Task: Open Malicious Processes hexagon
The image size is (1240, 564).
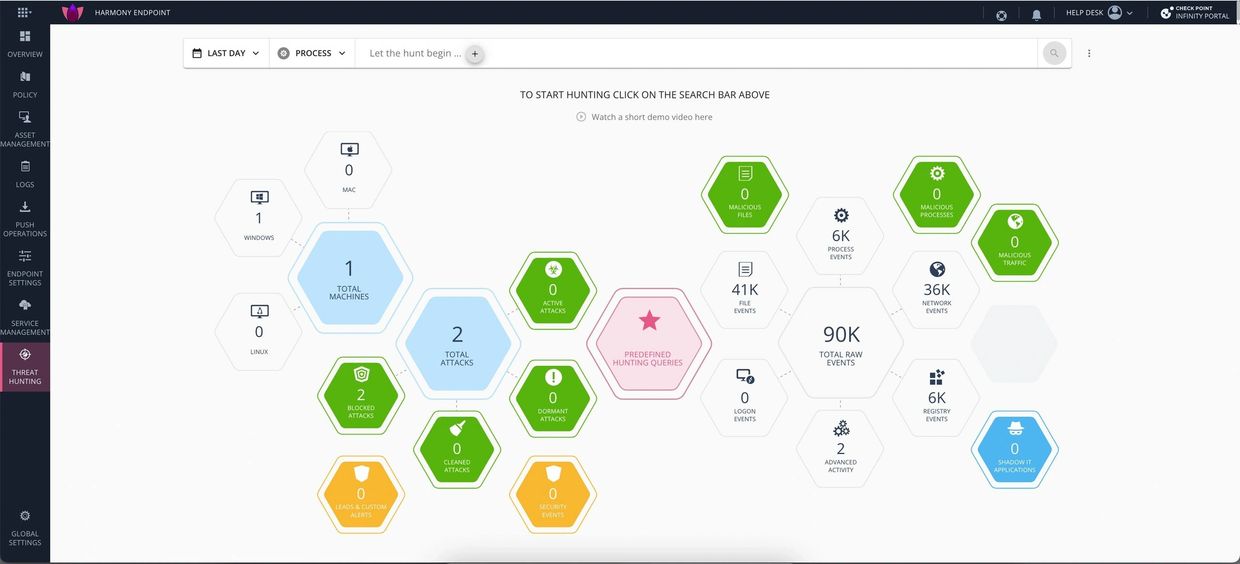Action: tap(937, 195)
